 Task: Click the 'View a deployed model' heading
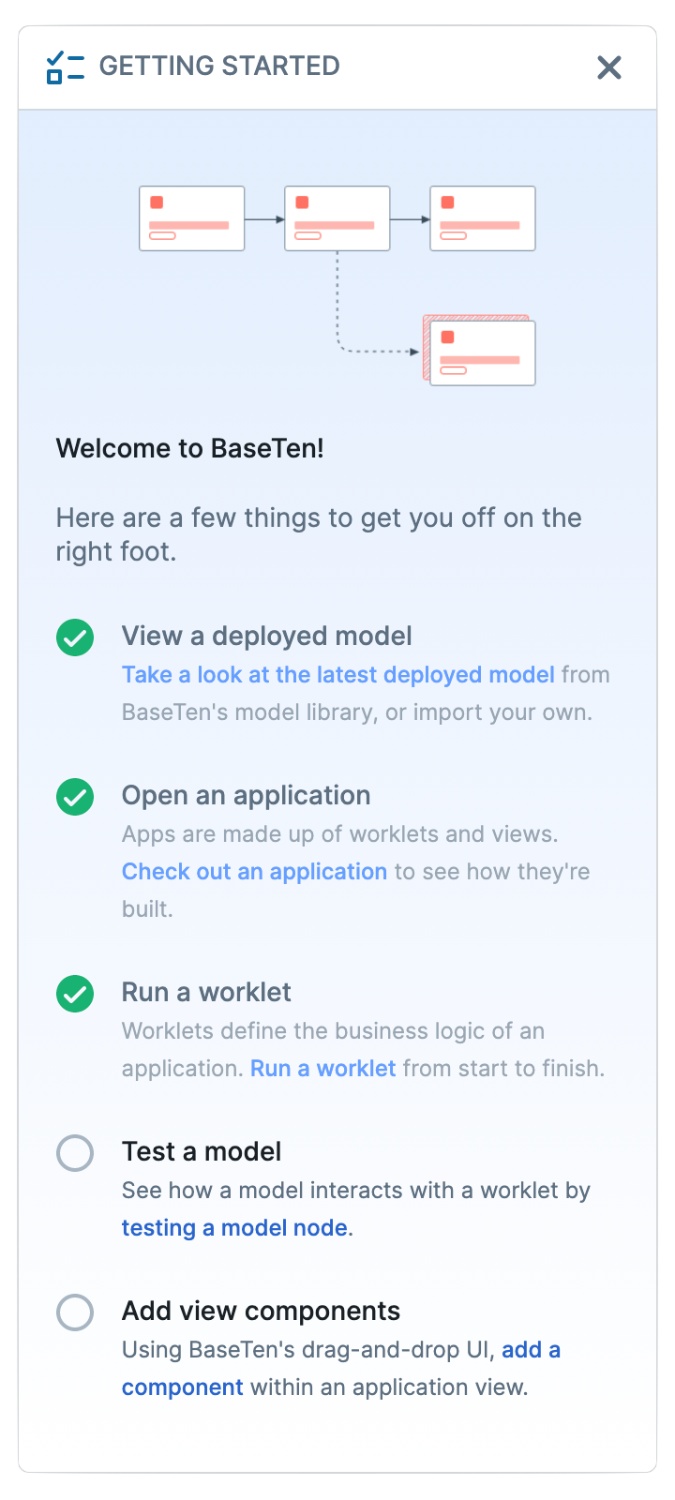coord(267,636)
